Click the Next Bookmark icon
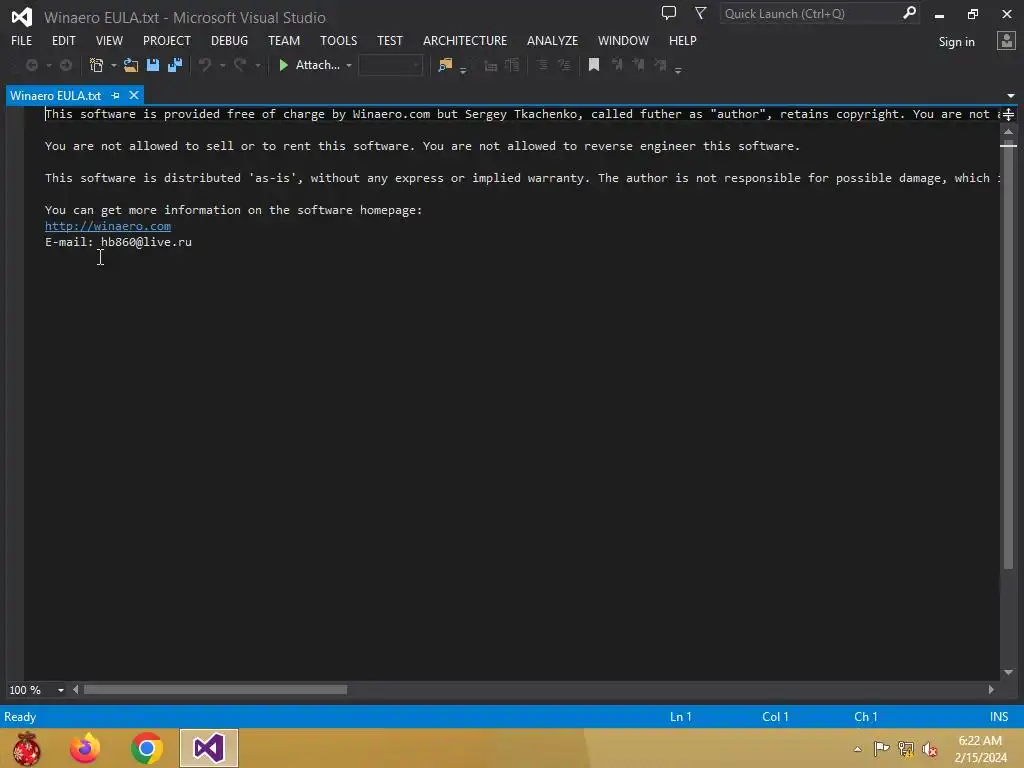The image size is (1024, 768). [x=638, y=65]
